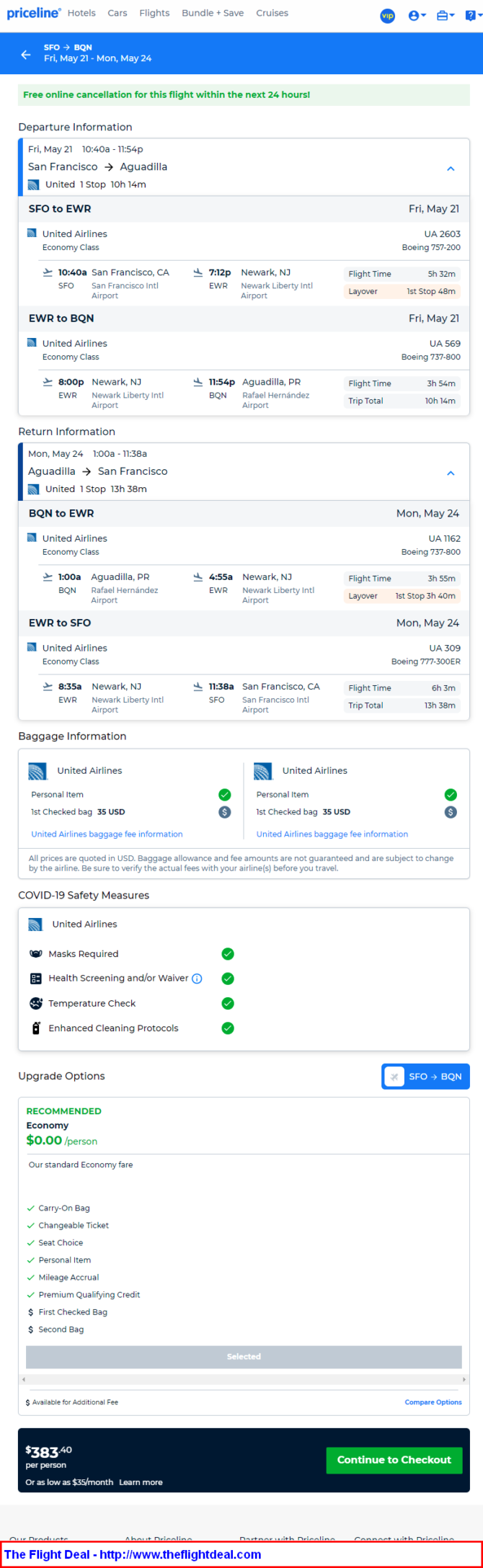The image size is (483, 1568).
Task: Click the Health Screening green checkmark
Action: (228, 979)
